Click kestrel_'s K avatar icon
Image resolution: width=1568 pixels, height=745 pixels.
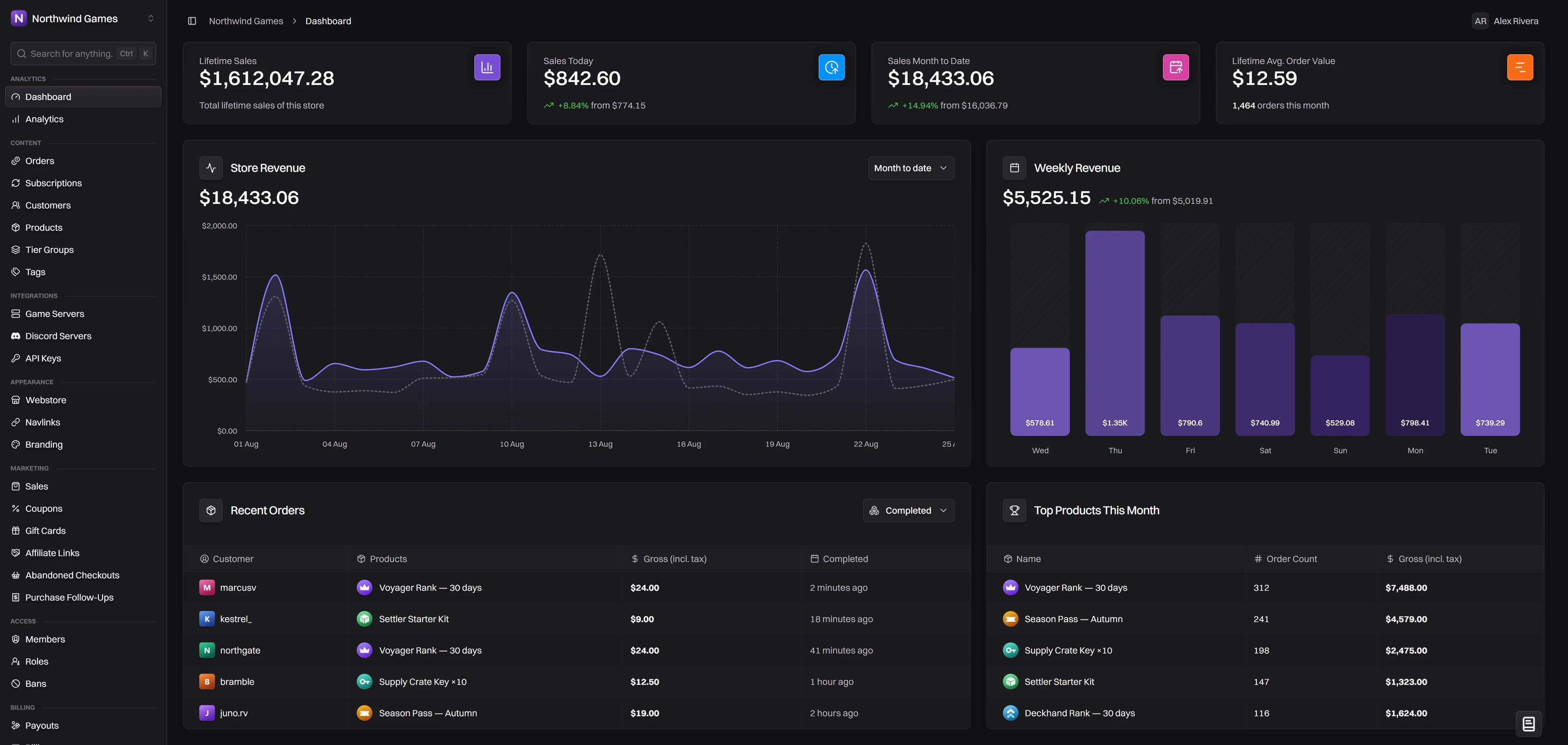[x=207, y=619]
